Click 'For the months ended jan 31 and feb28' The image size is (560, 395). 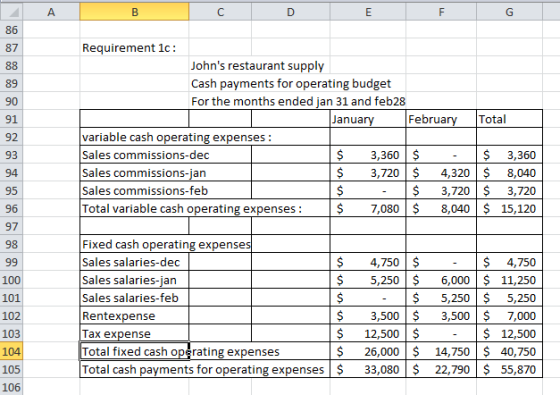[298, 101]
